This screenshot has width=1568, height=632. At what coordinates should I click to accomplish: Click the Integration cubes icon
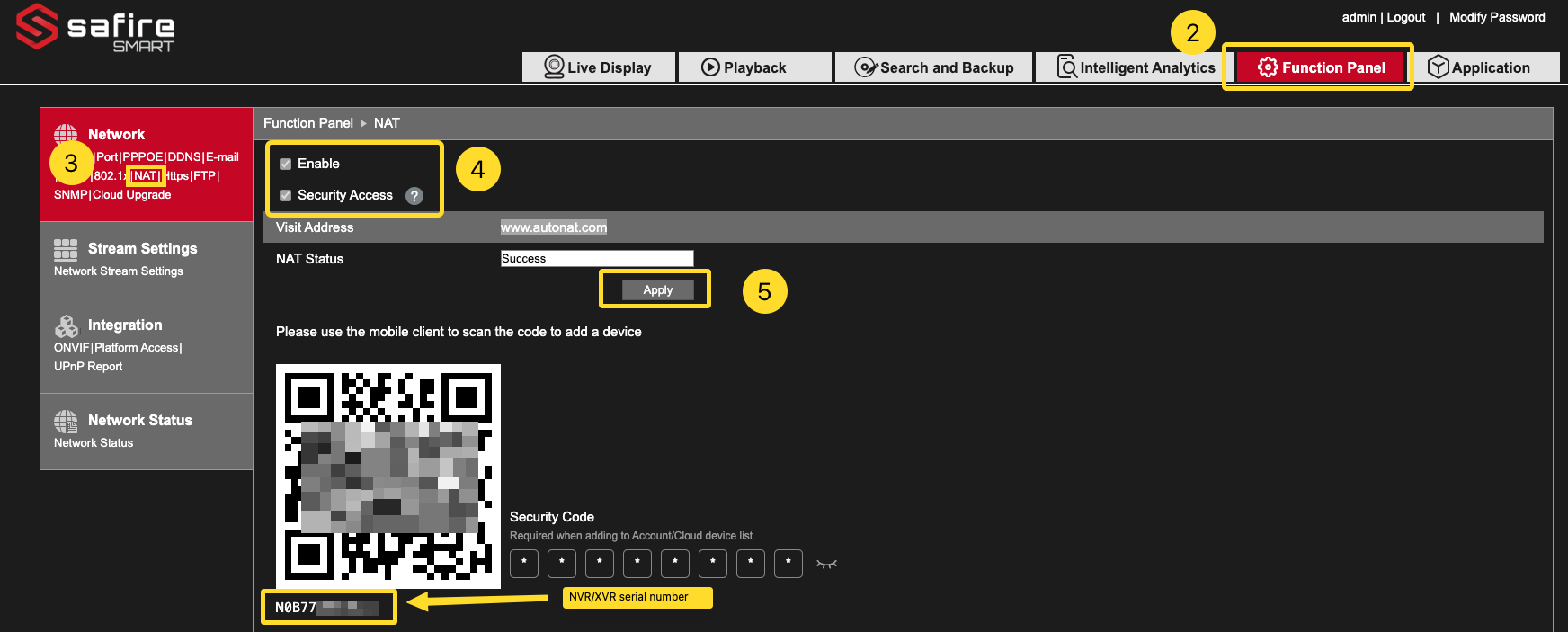66,325
